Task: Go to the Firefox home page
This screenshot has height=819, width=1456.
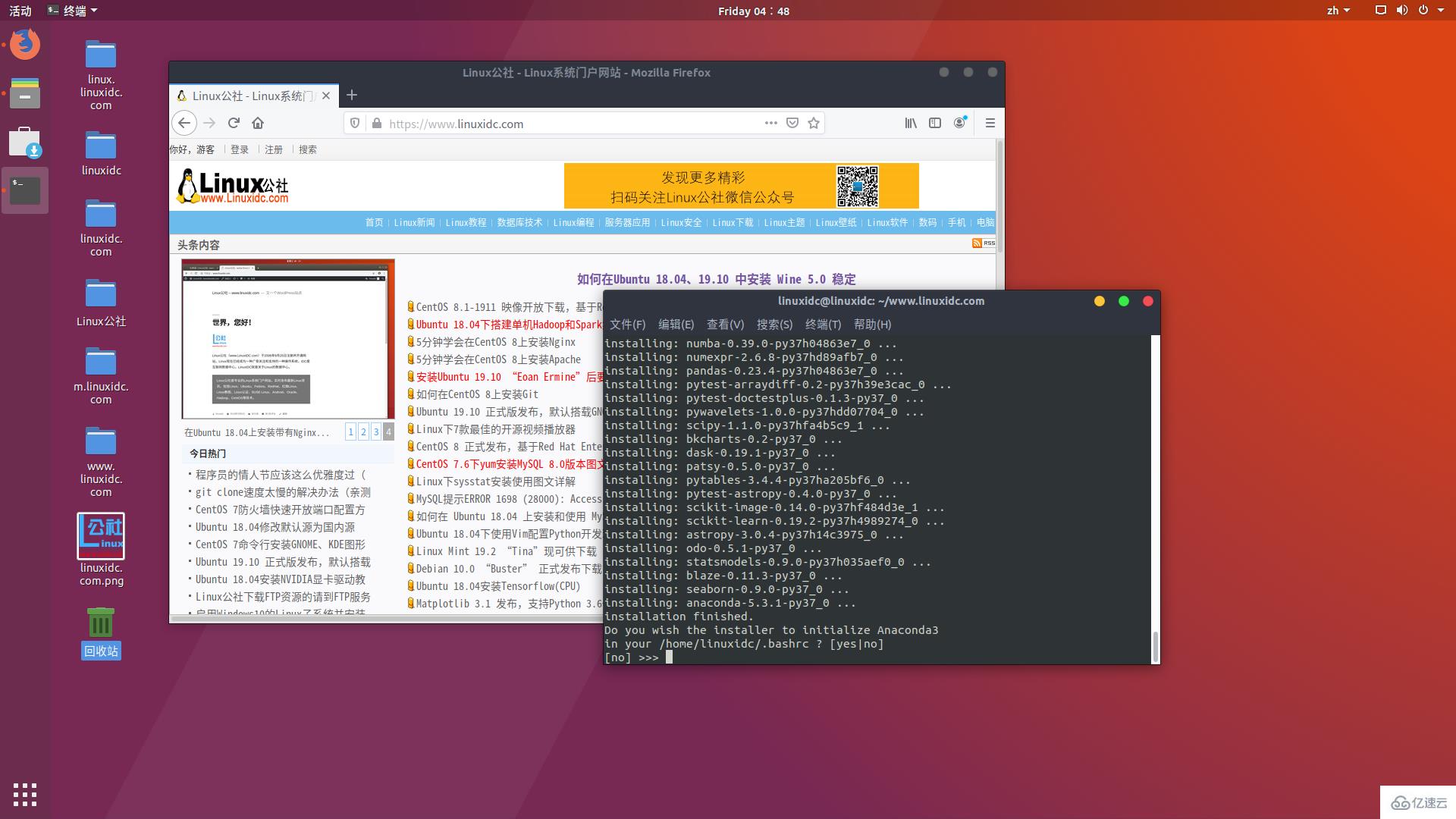Action: click(258, 123)
